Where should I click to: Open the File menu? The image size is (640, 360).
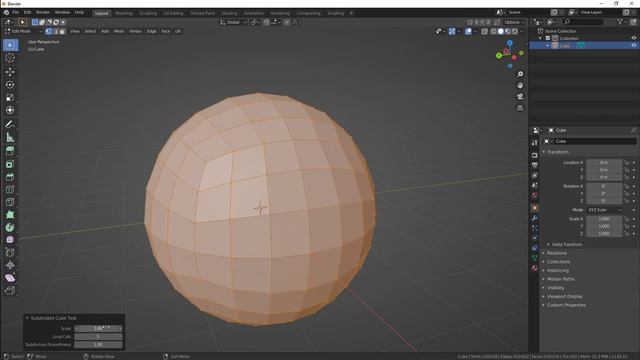click(15, 13)
